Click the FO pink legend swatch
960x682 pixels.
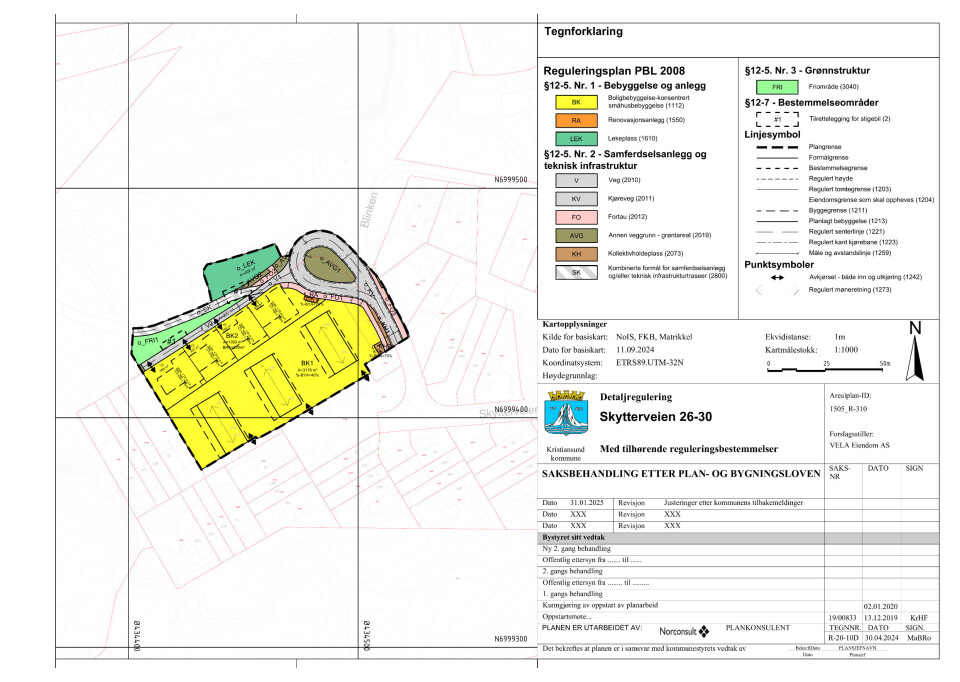(x=576, y=217)
